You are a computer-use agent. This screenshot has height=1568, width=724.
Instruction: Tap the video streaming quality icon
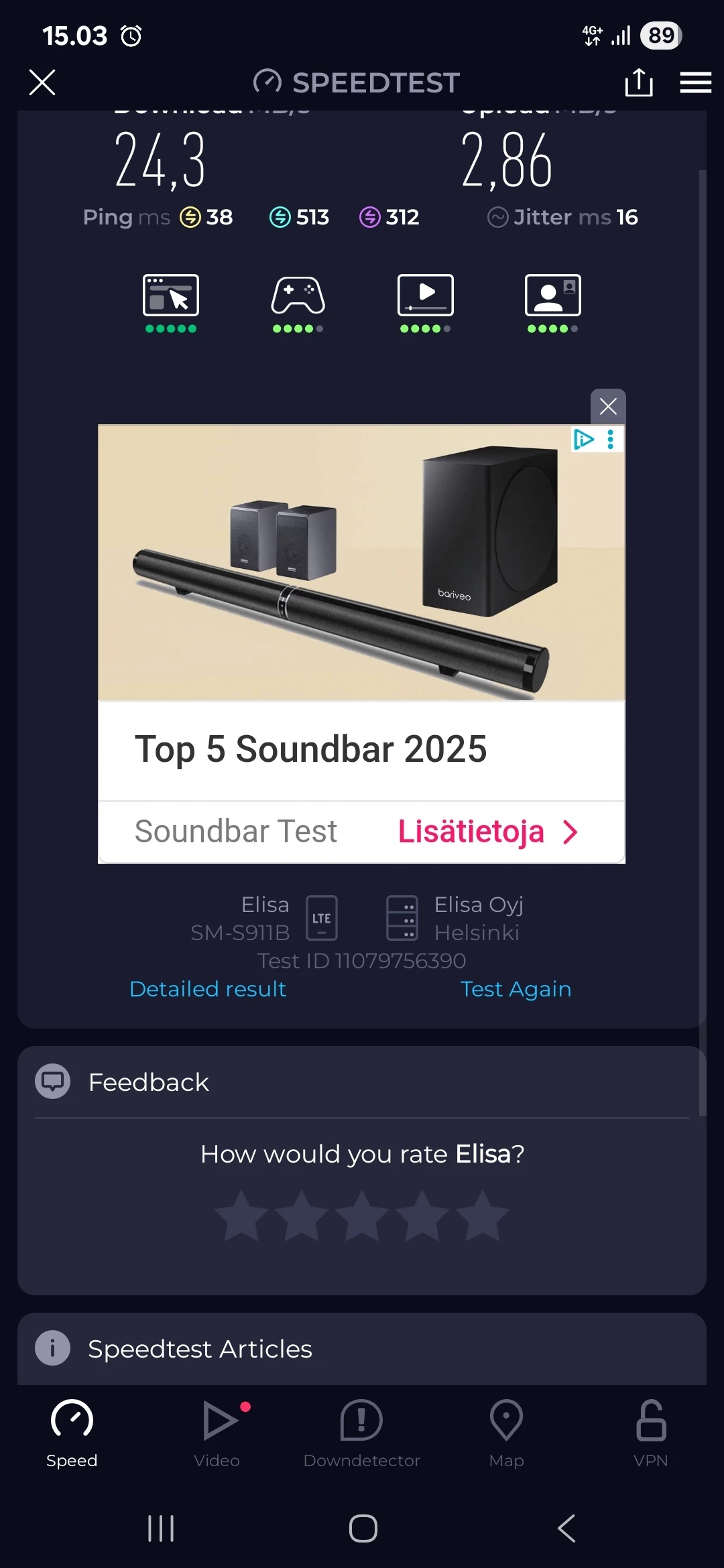(426, 295)
